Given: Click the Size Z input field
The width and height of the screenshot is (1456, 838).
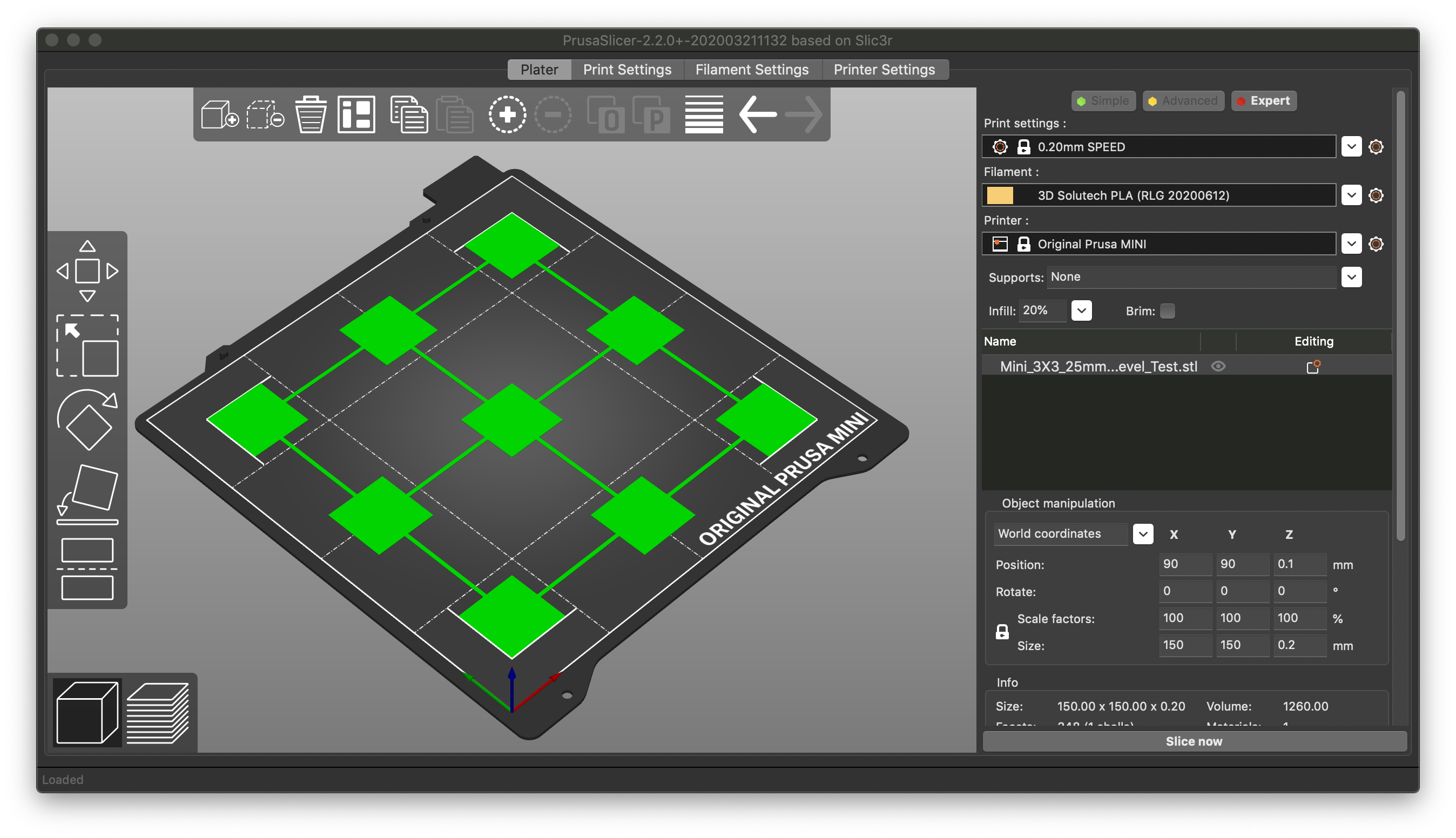Looking at the screenshot, I should 1299,645.
